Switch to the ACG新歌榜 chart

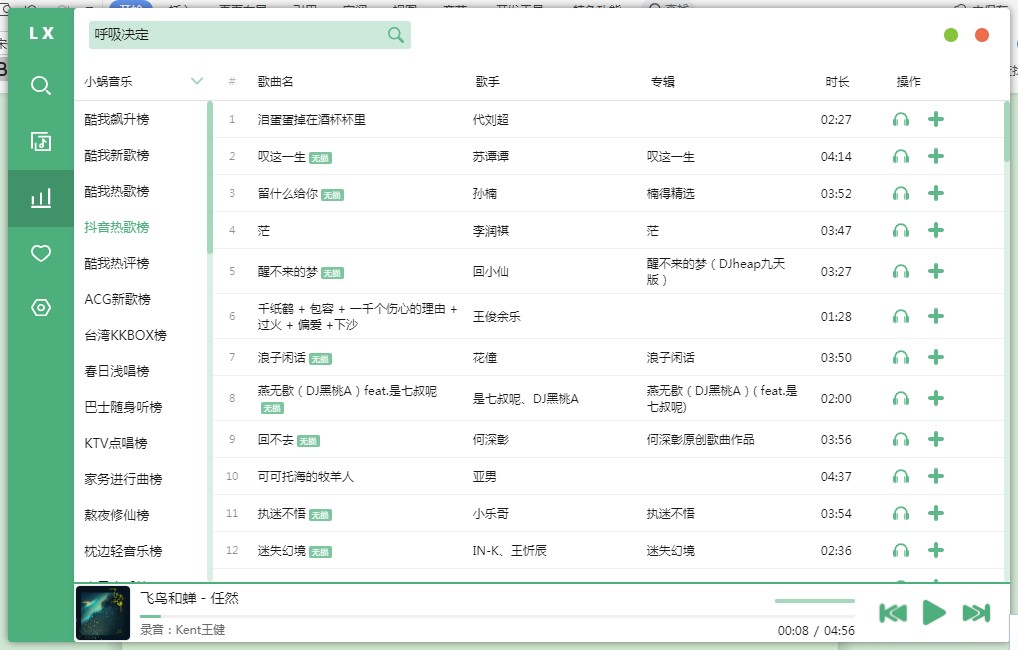tap(117, 299)
